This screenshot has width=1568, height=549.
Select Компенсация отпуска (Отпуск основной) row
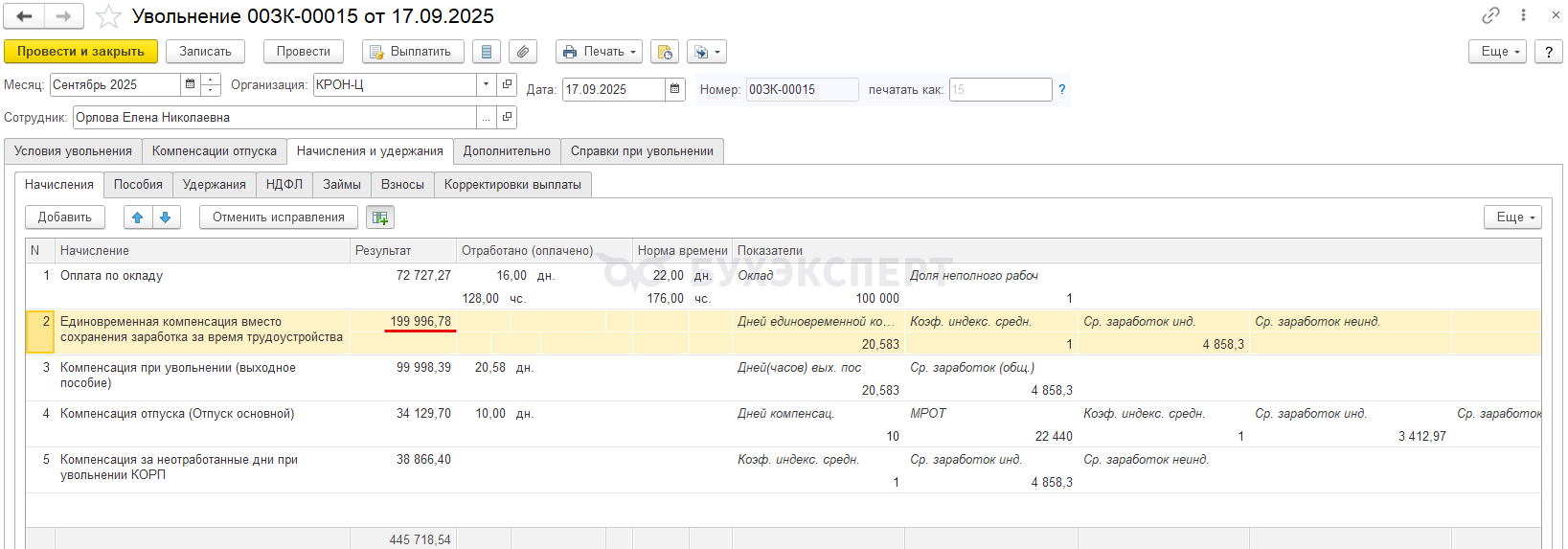point(783,424)
